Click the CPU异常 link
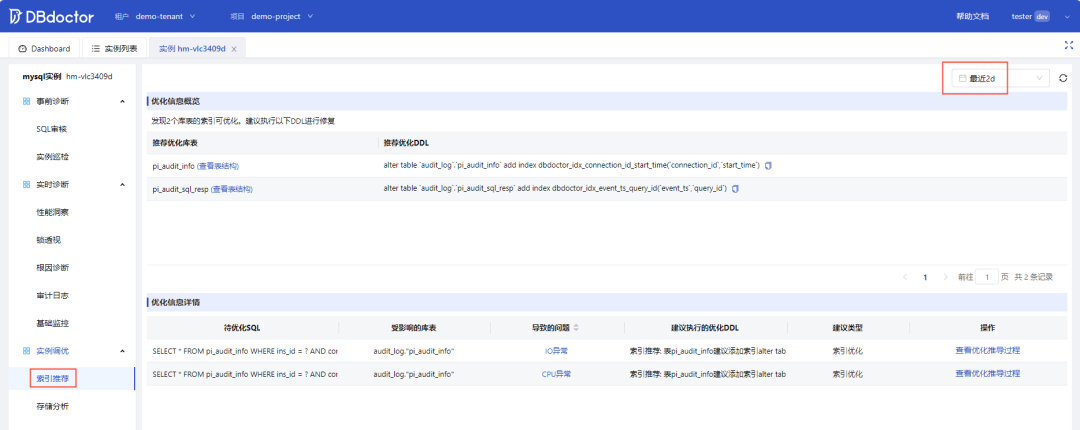This screenshot has height=430, width=1080. click(x=556, y=373)
